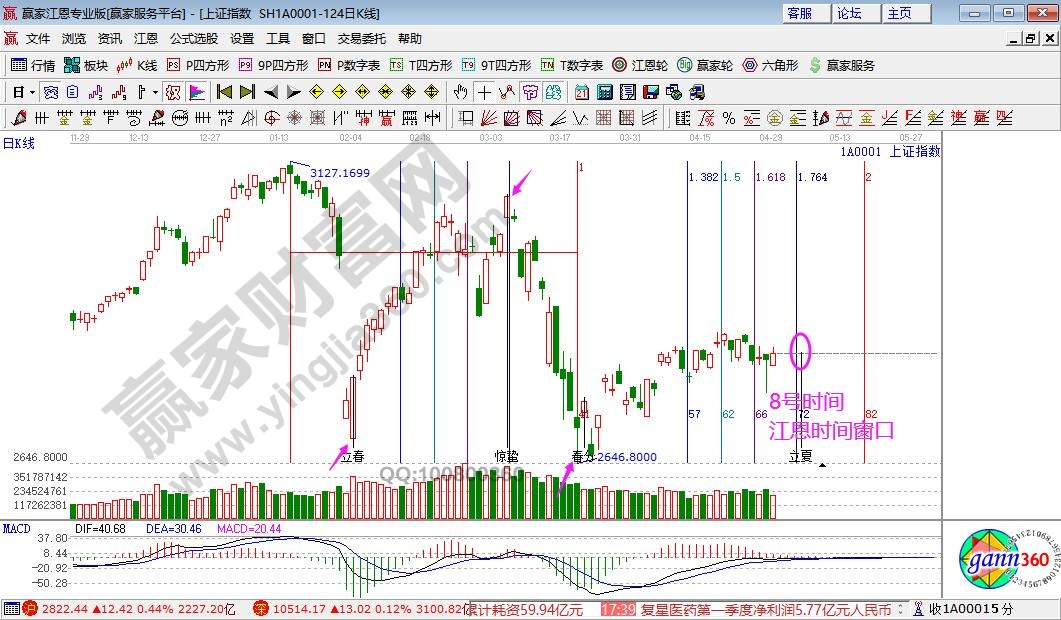Open the 公式选股 menu

point(193,39)
